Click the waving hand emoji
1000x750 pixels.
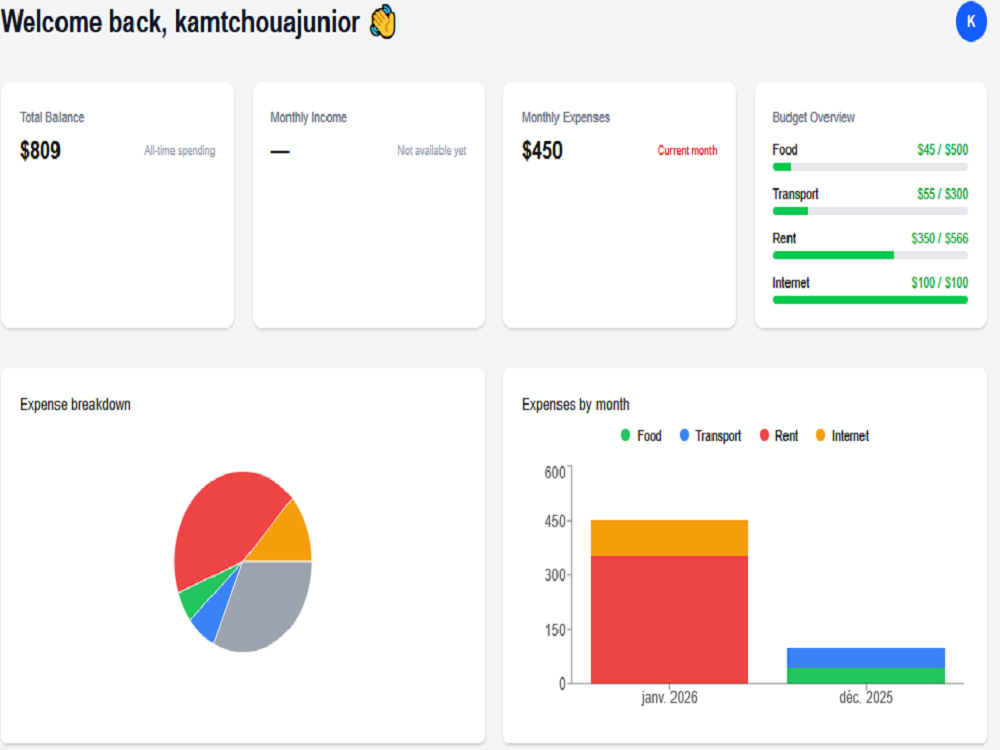[x=383, y=22]
